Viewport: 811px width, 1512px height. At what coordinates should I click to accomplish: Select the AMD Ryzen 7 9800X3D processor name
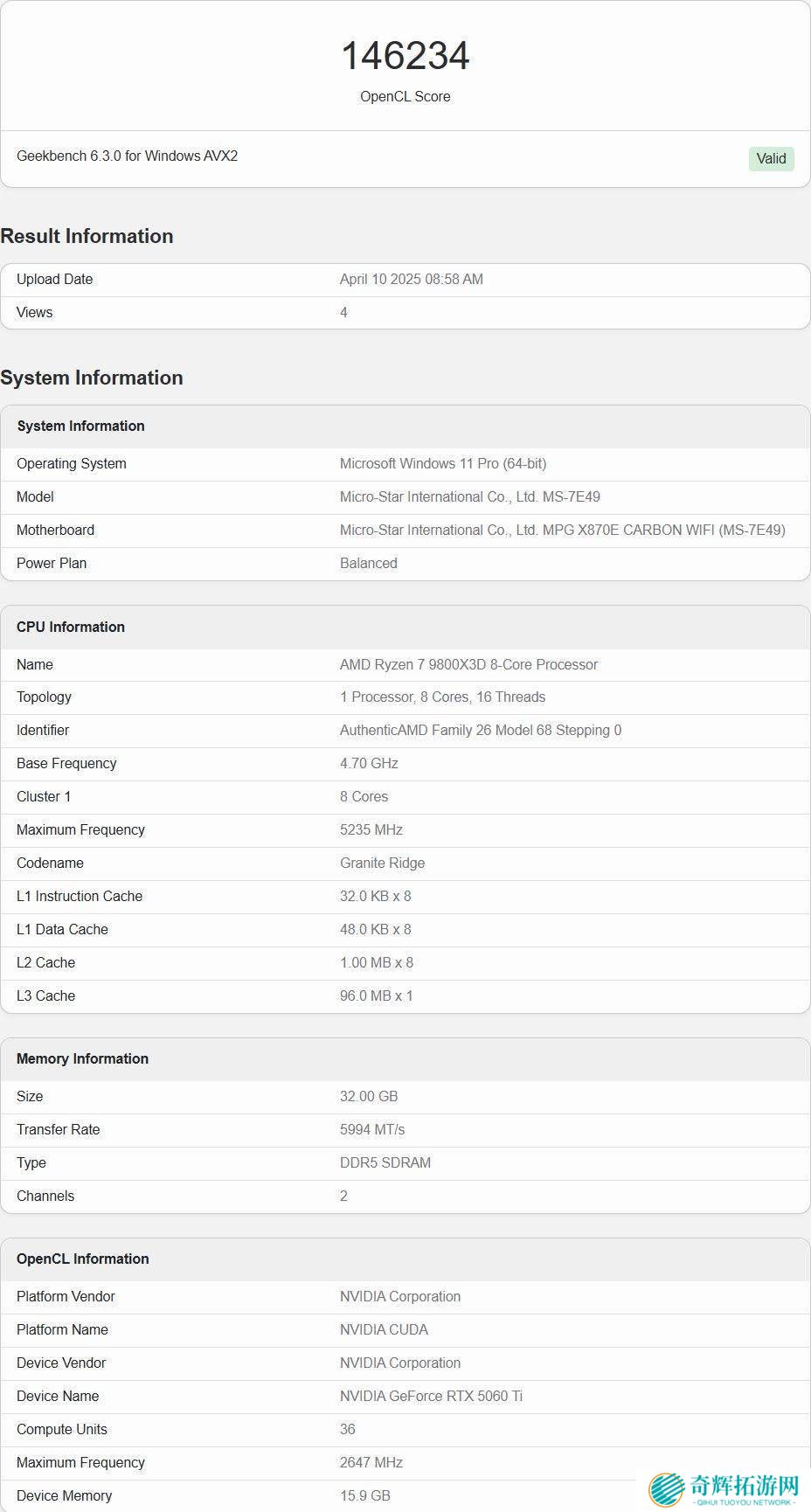(x=468, y=664)
